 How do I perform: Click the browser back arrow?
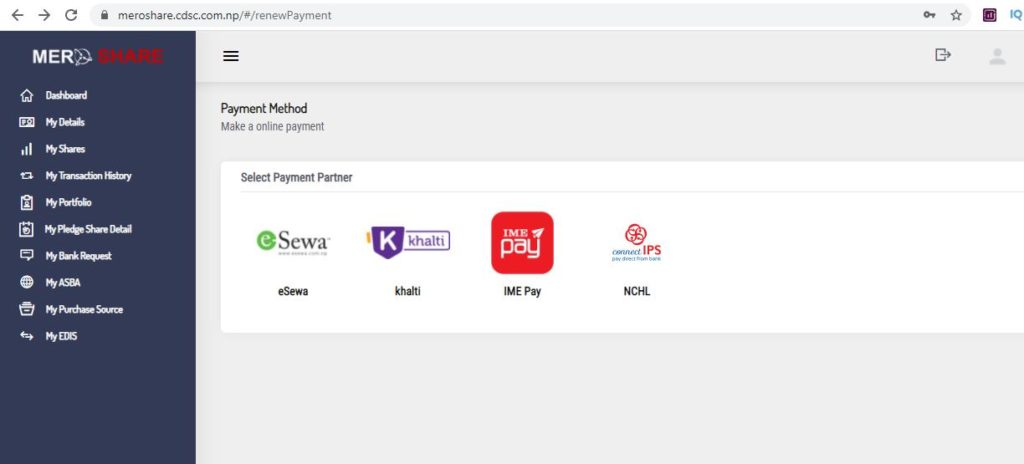(17, 15)
